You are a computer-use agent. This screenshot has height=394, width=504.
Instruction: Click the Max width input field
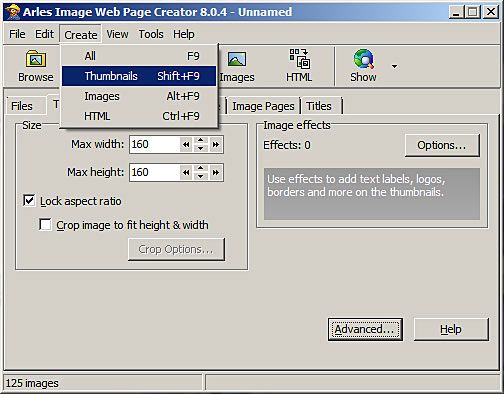coord(154,144)
